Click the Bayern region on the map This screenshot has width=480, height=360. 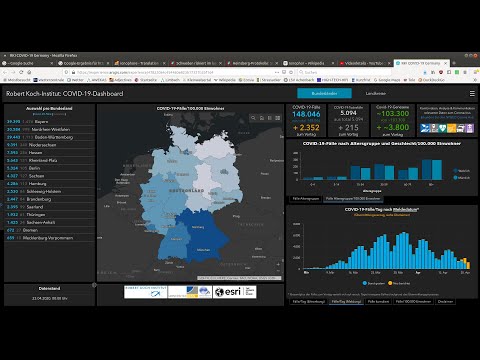click(x=203, y=237)
